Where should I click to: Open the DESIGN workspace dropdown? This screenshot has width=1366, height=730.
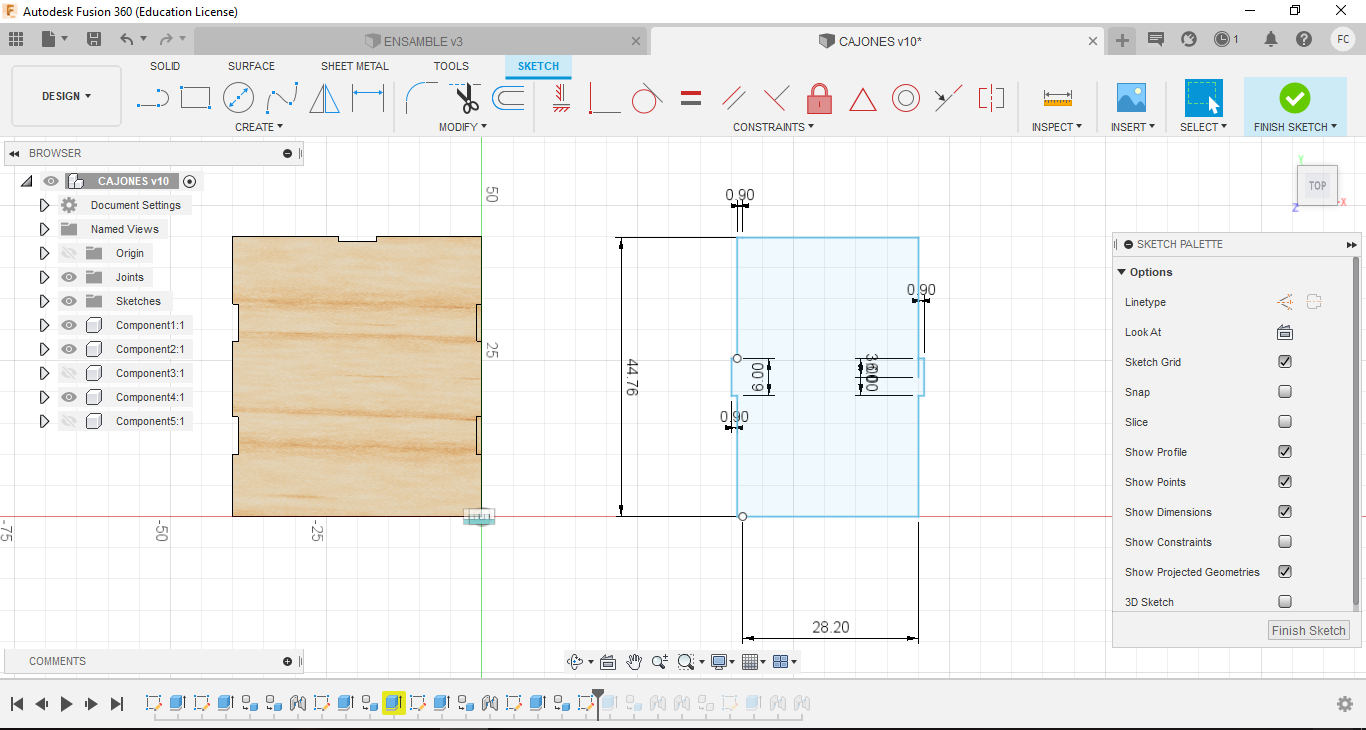coord(66,96)
